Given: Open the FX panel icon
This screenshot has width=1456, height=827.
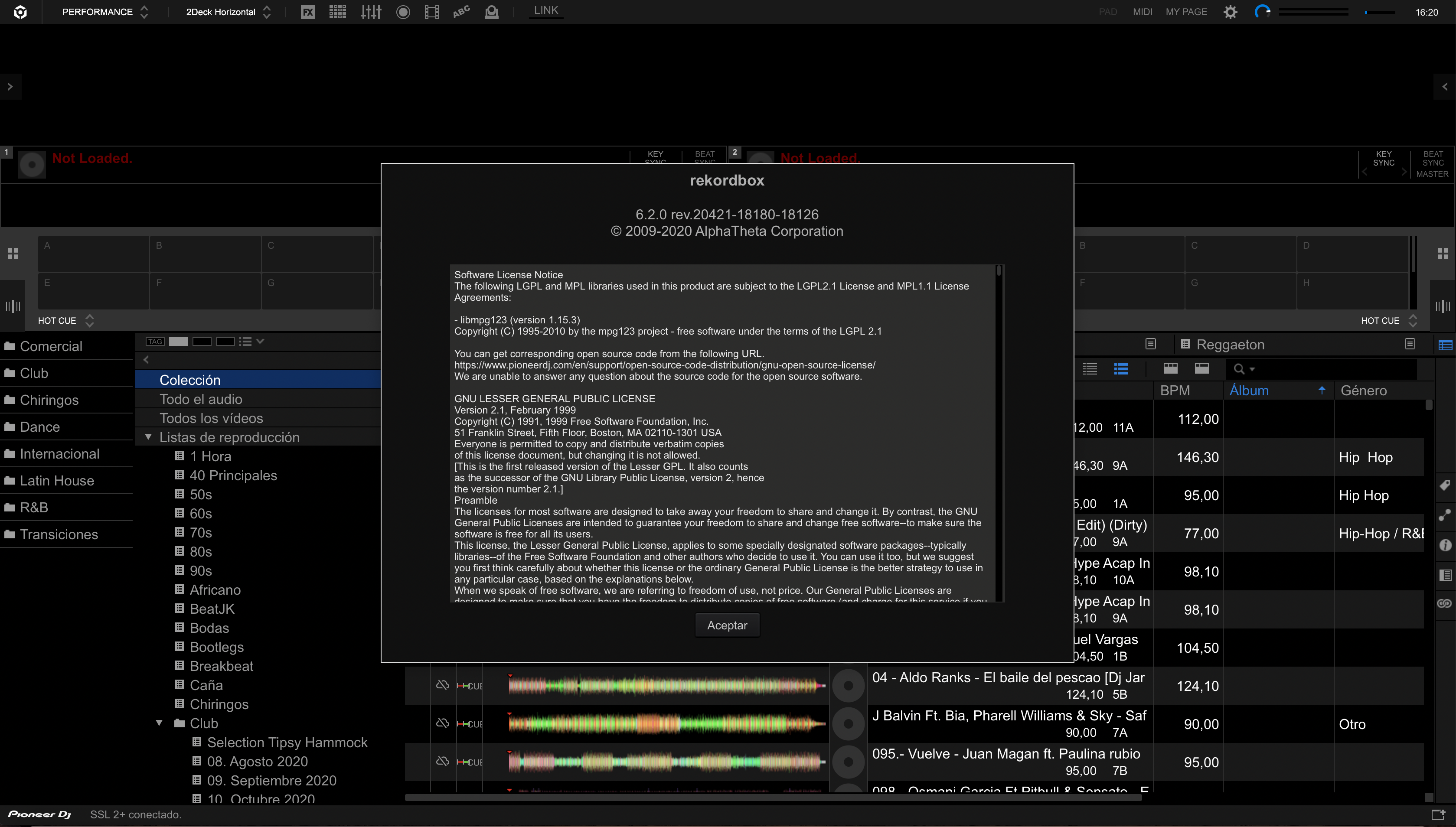Looking at the screenshot, I should coord(307,12).
